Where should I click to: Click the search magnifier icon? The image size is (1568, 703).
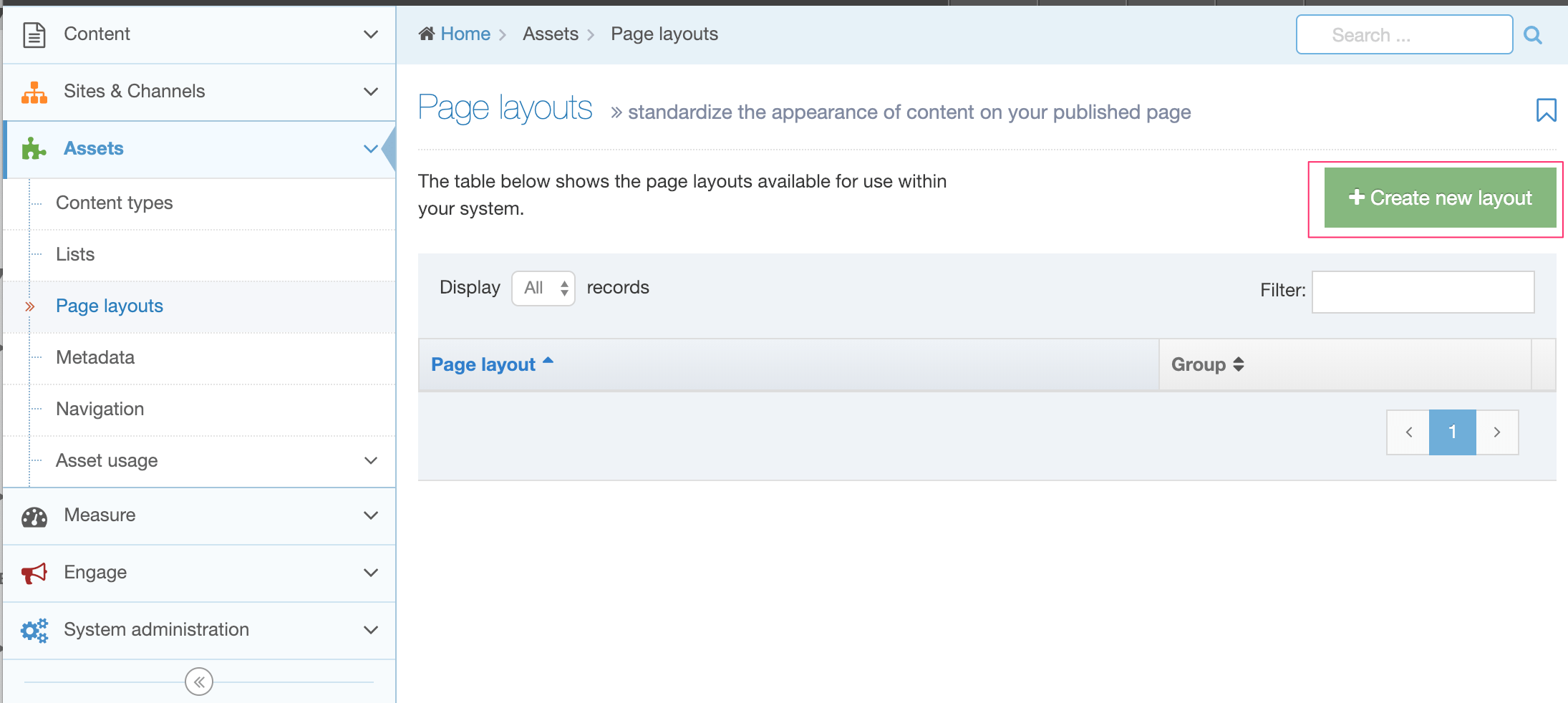click(x=1532, y=35)
